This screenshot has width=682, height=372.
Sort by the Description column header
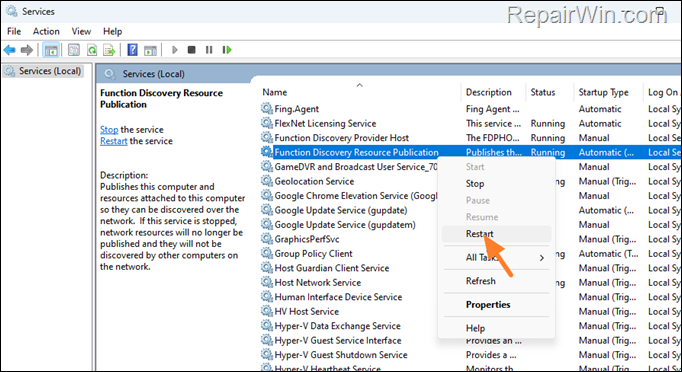pyautogui.click(x=492, y=92)
